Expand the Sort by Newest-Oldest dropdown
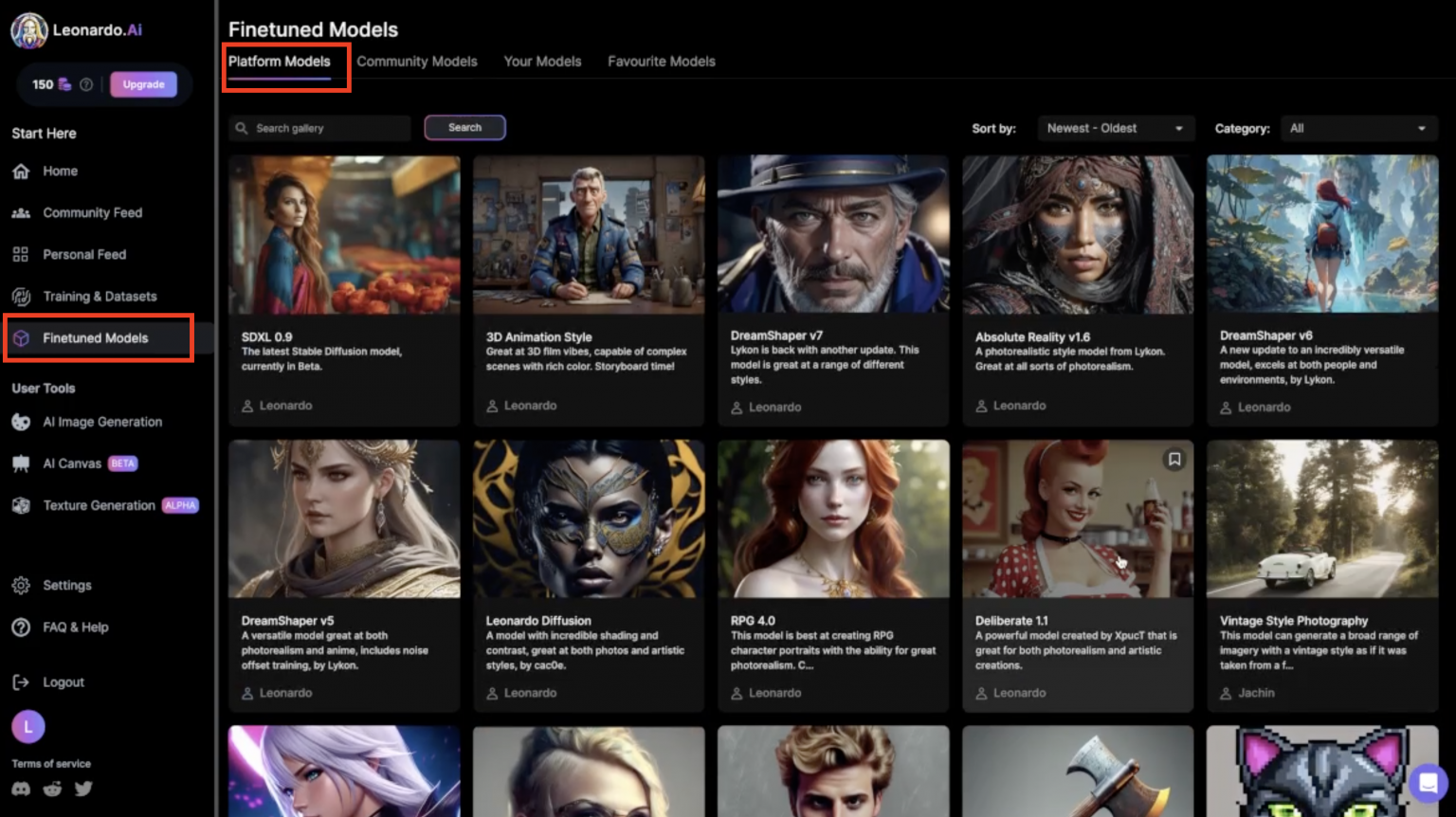 point(1114,129)
